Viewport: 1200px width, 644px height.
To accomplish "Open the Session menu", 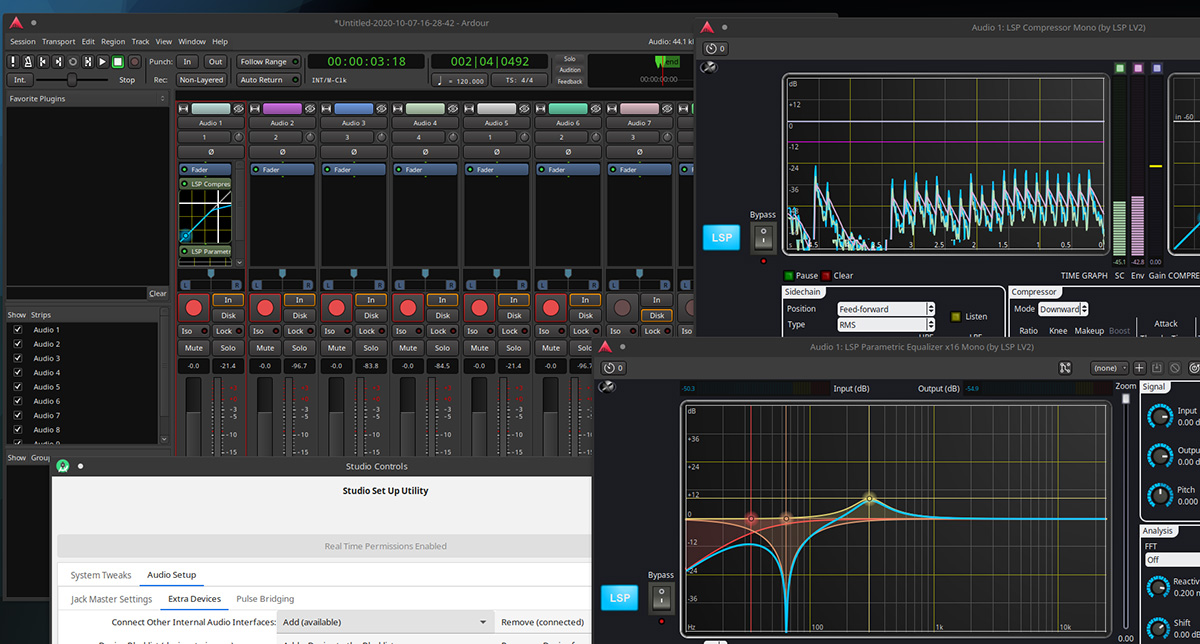I will click(22, 42).
